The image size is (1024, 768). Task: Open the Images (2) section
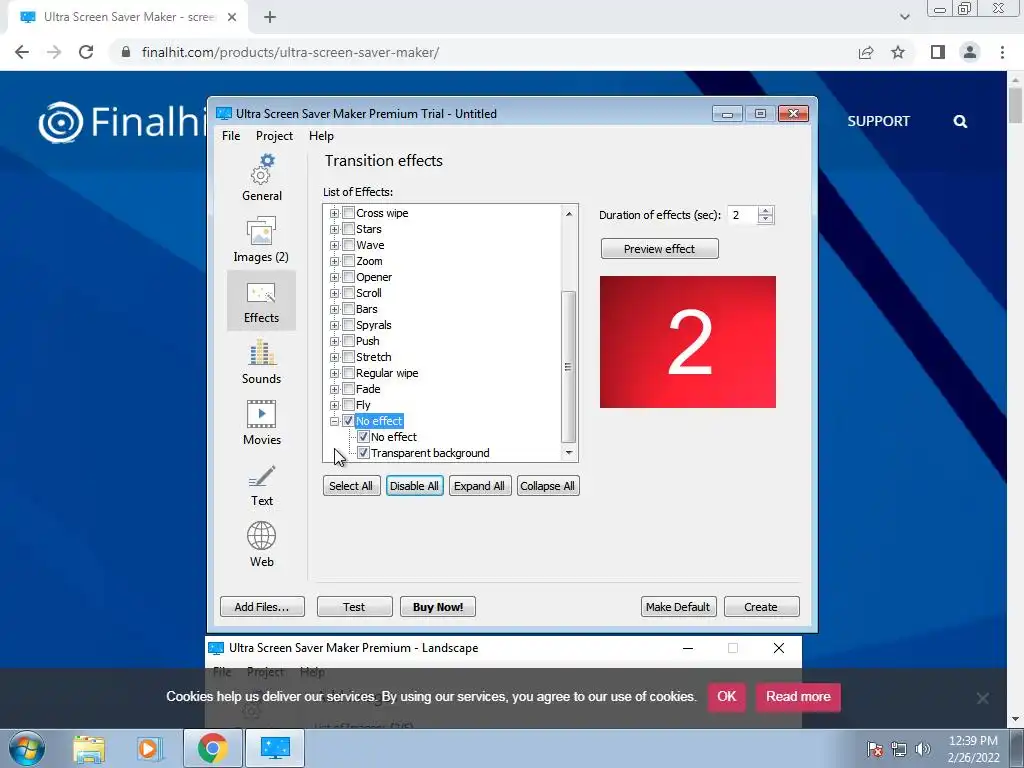(x=261, y=240)
